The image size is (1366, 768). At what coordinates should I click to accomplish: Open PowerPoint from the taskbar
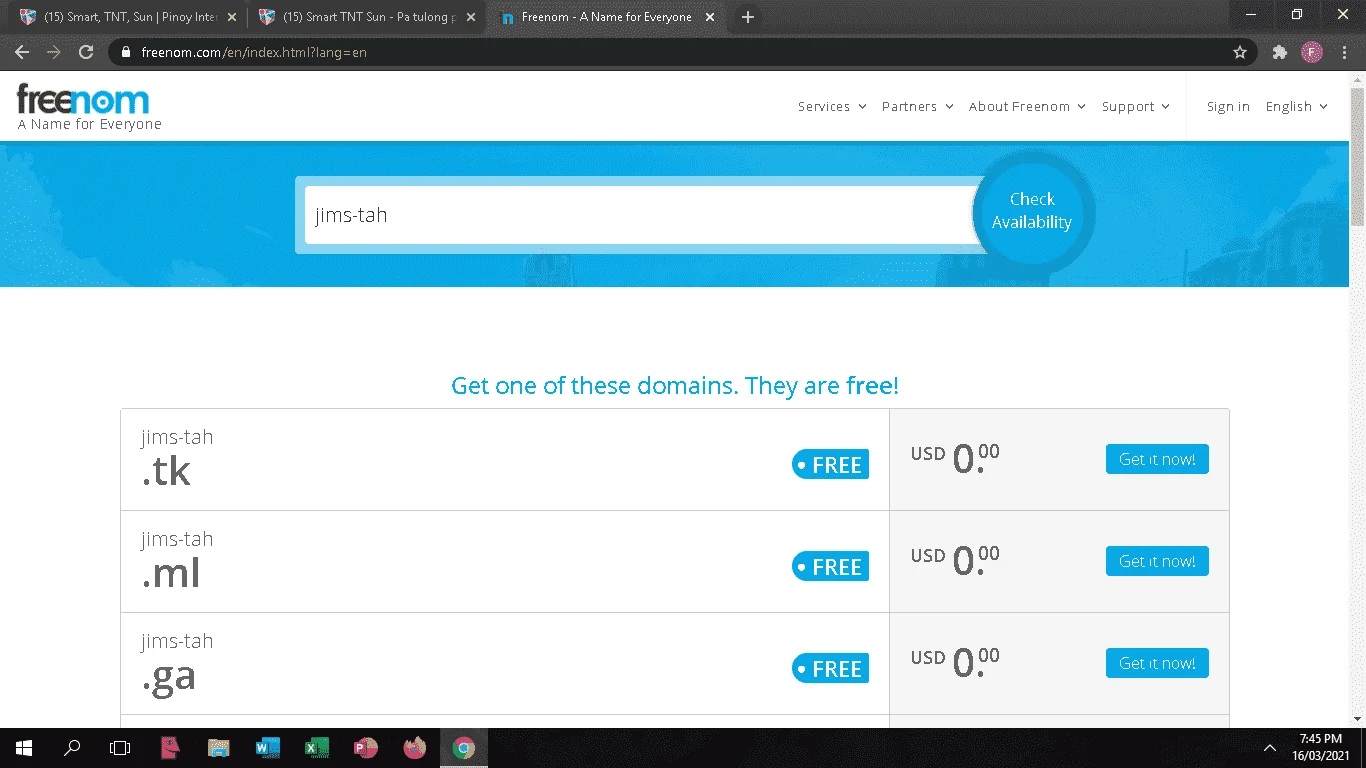point(365,747)
